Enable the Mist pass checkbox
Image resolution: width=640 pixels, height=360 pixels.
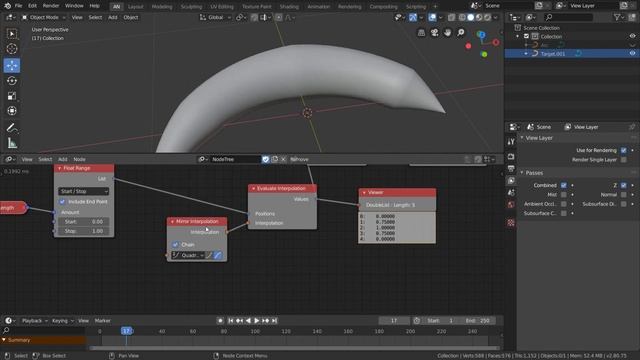564,195
